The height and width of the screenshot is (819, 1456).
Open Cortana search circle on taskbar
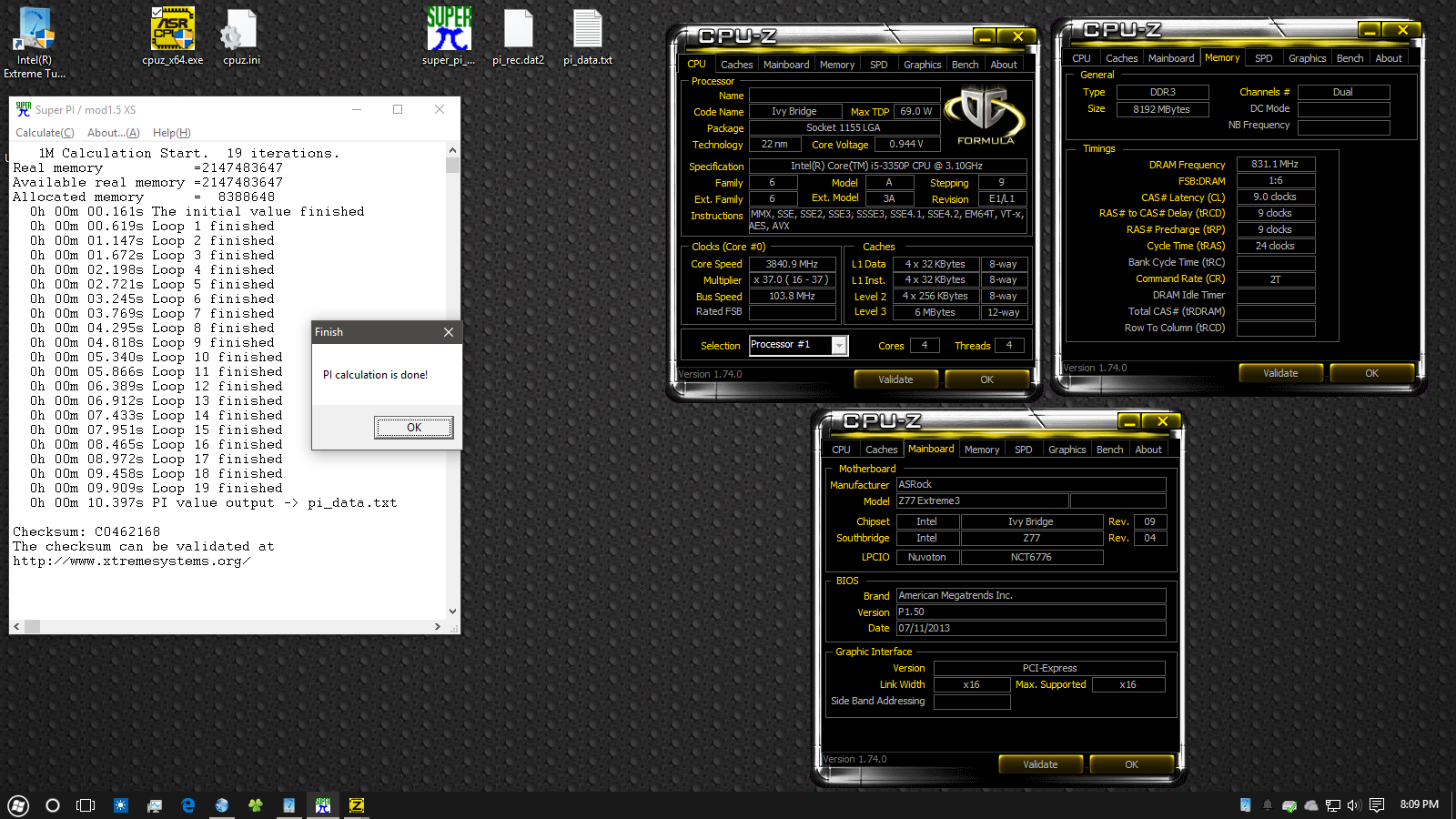pos(53,805)
